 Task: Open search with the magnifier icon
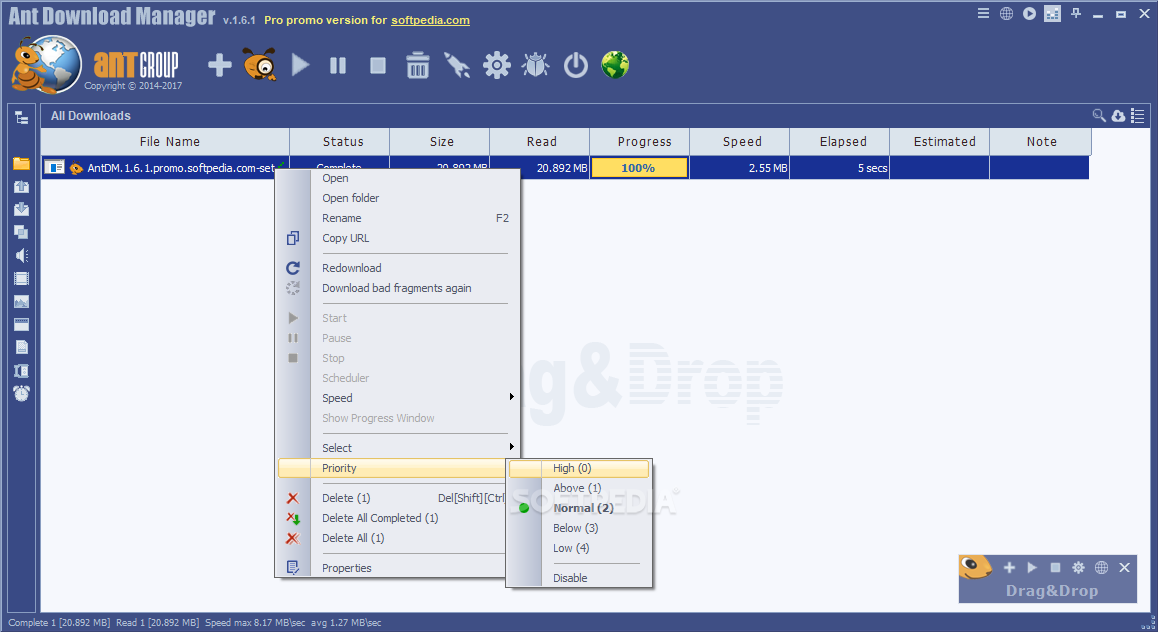click(1099, 115)
